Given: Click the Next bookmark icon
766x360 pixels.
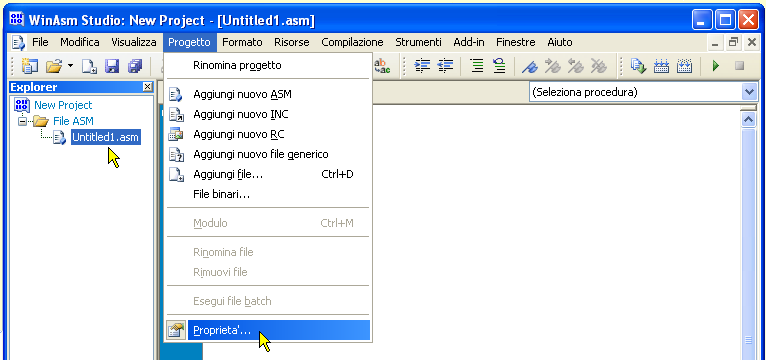Looking at the screenshot, I should [x=553, y=65].
